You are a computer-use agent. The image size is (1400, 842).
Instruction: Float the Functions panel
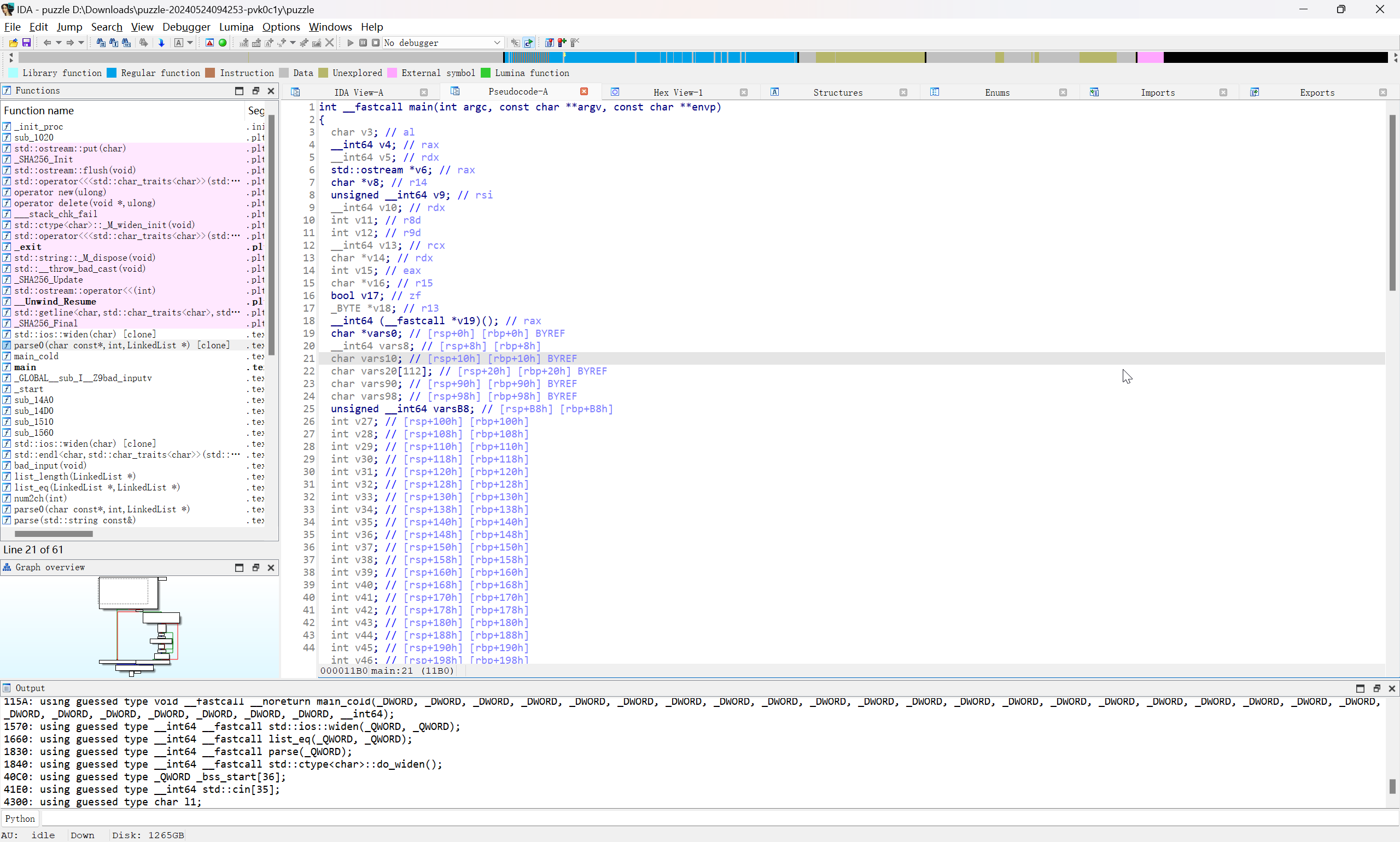point(255,91)
